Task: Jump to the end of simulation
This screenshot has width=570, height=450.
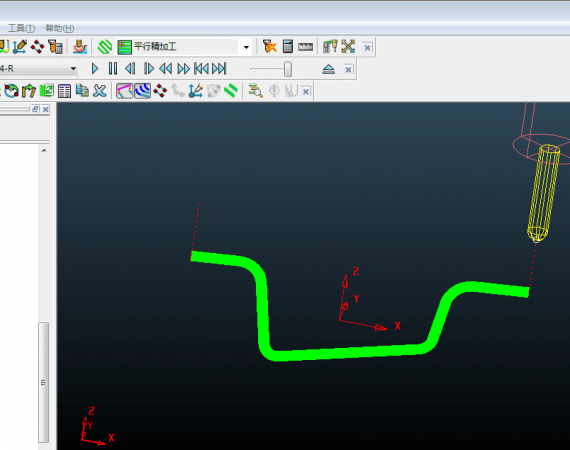Action: 219,69
